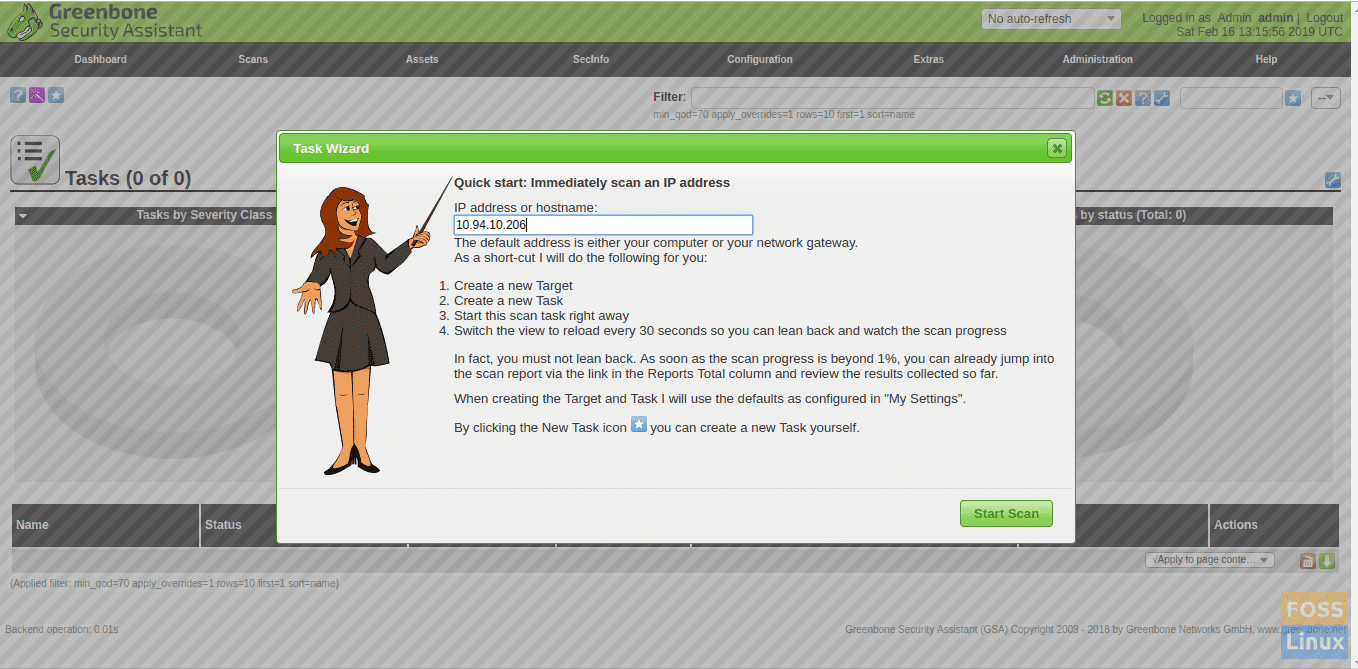This screenshot has width=1358, height=669.
Task: Click the 'Sat Feb 16 13:15:56 2019 UTC' timestamp
Action: [x=1260, y=32]
